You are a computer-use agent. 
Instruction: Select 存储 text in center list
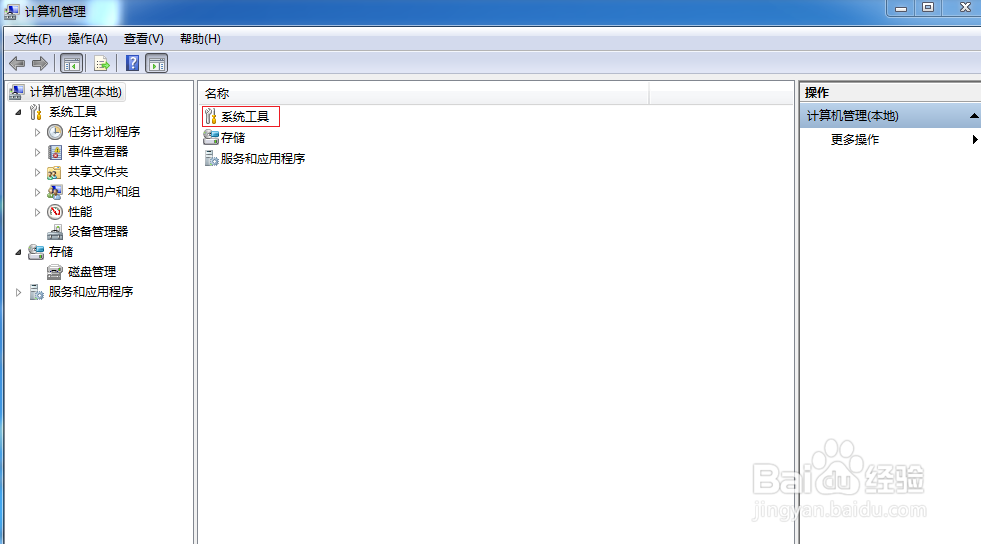[x=233, y=138]
